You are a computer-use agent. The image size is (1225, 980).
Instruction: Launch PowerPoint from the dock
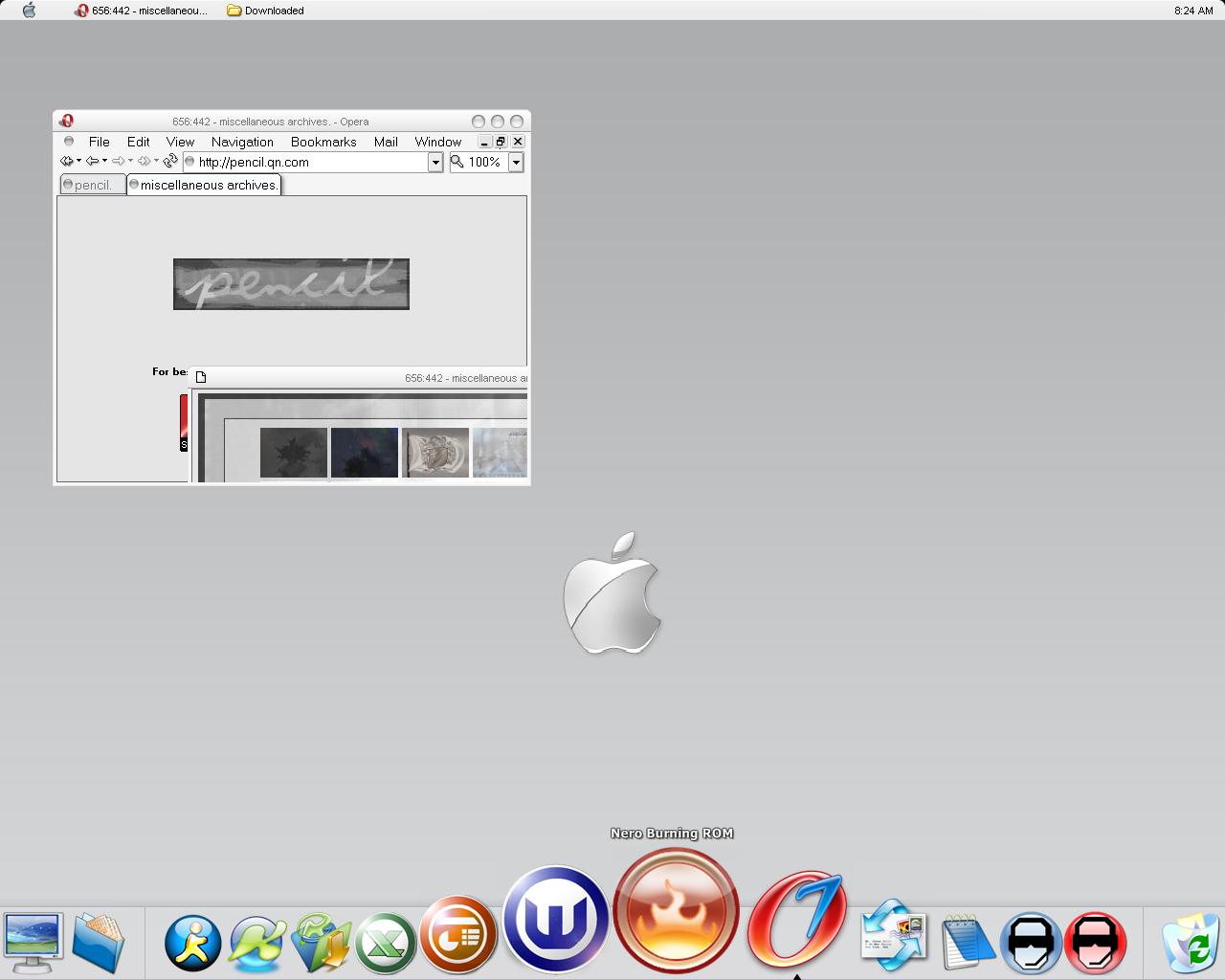(x=458, y=934)
